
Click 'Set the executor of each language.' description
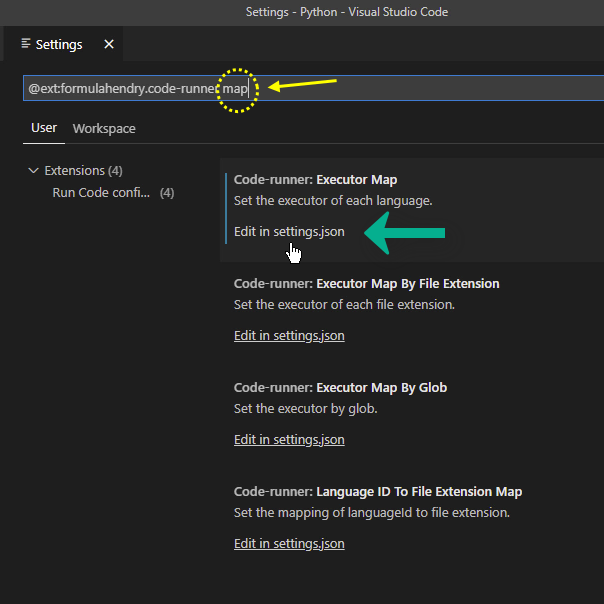pos(333,201)
